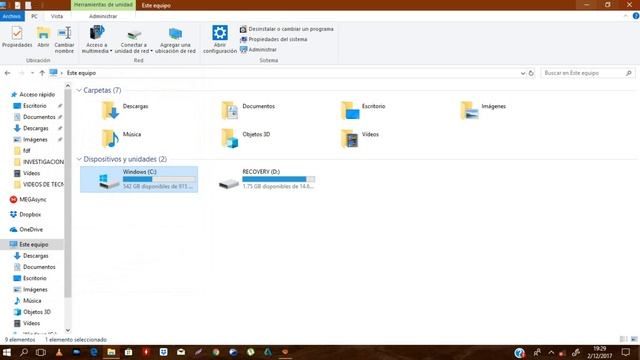Switch to the PC ribbon tab

34,16
